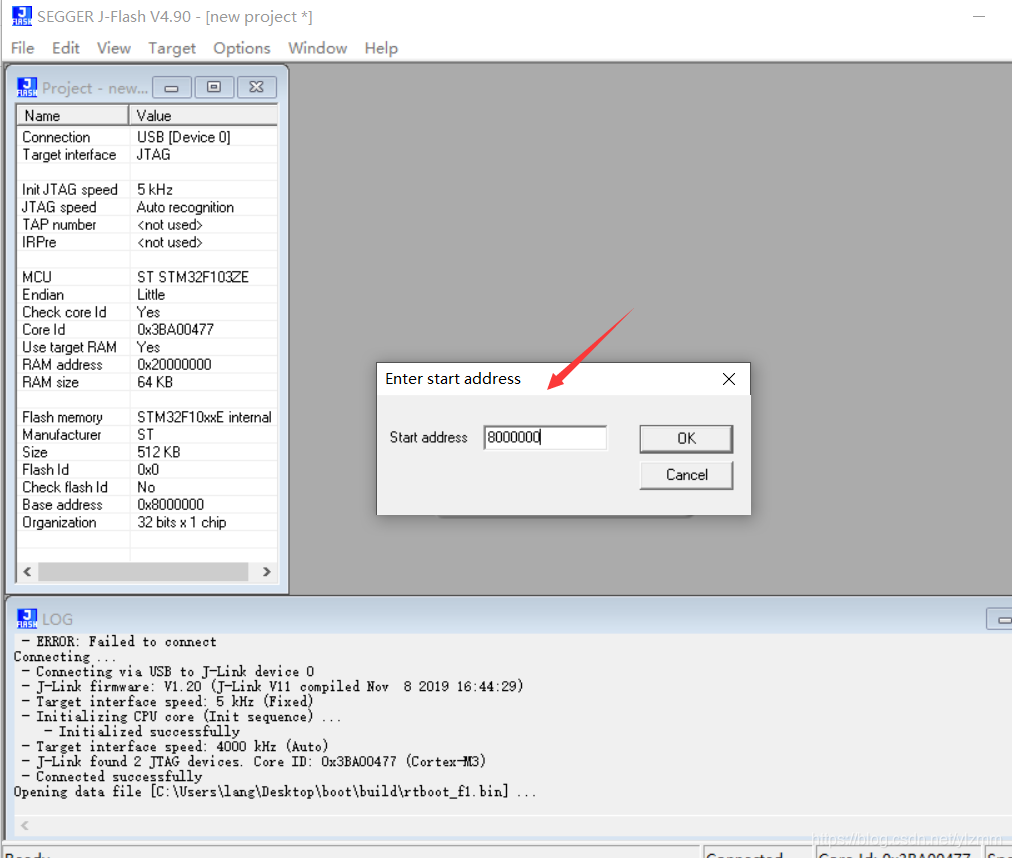Click OK in Enter start address dialog
This screenshot has width=1012, height=858.
(x=686, y=438)
